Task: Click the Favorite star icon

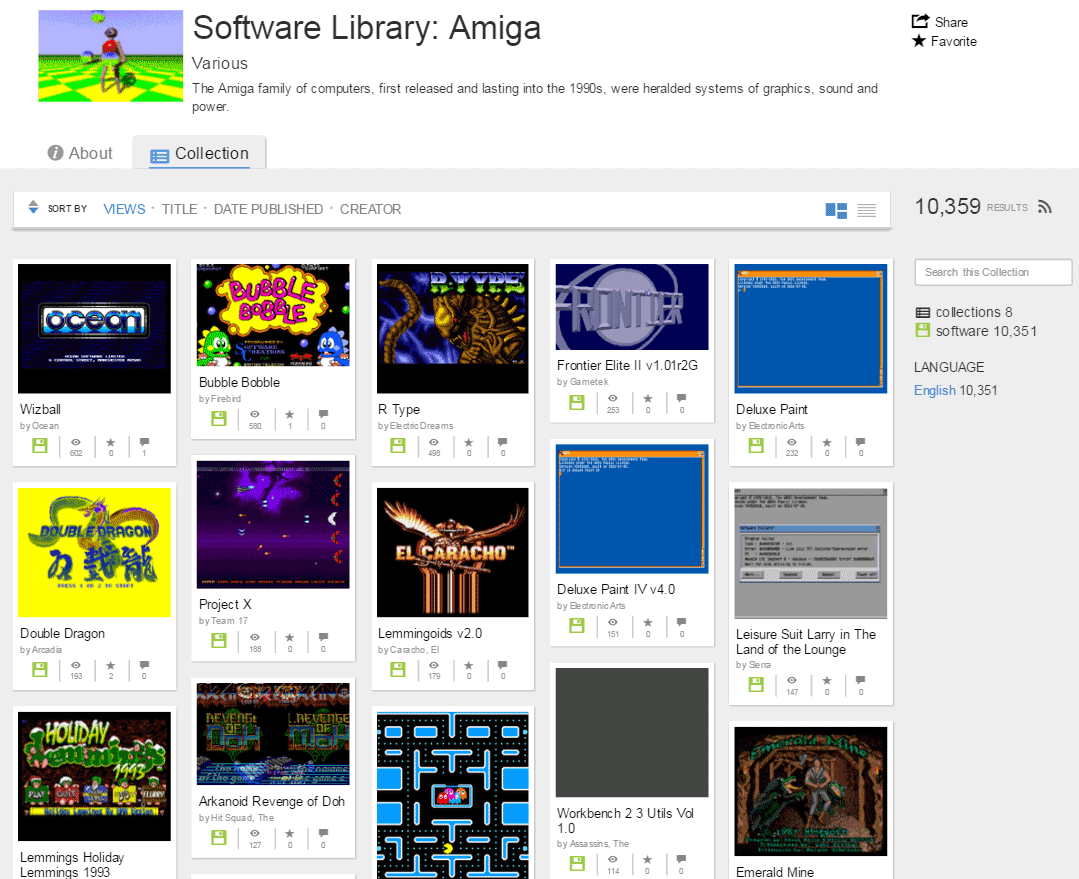Action: click(x=919, y=41)
